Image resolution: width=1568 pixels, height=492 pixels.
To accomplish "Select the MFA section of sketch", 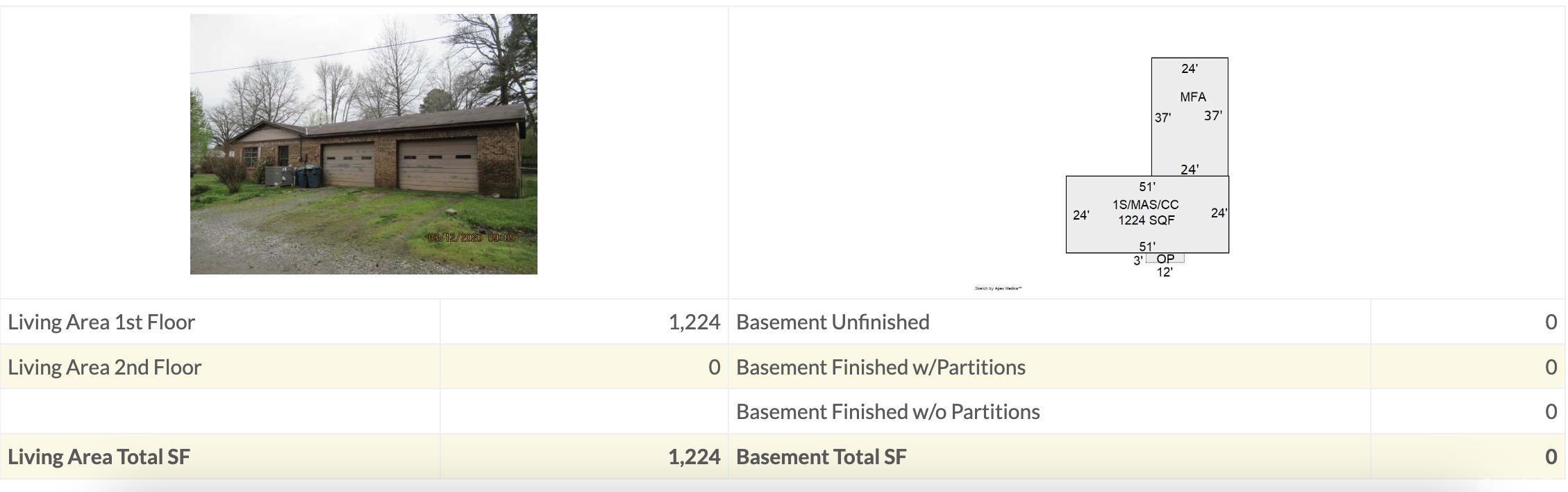I will pyautogui.click(x=1190, y=117).
